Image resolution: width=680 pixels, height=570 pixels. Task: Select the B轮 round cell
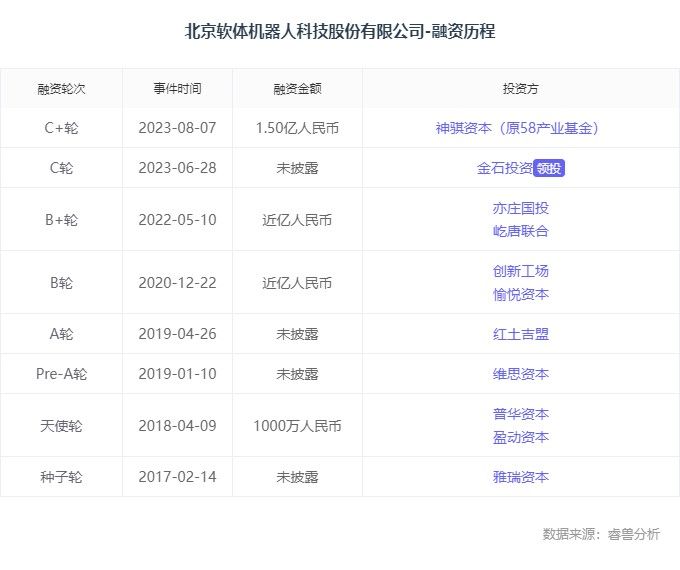click(x=61, y=283)
